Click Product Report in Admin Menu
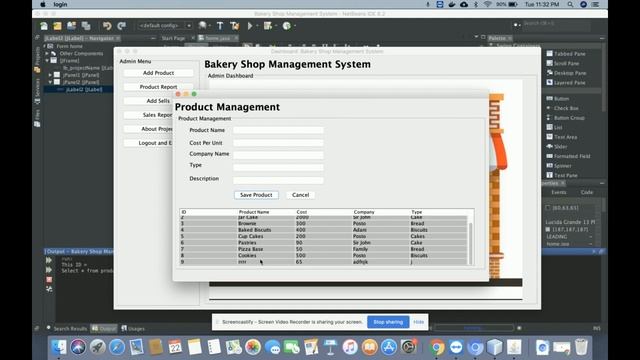 click(158, 87)
